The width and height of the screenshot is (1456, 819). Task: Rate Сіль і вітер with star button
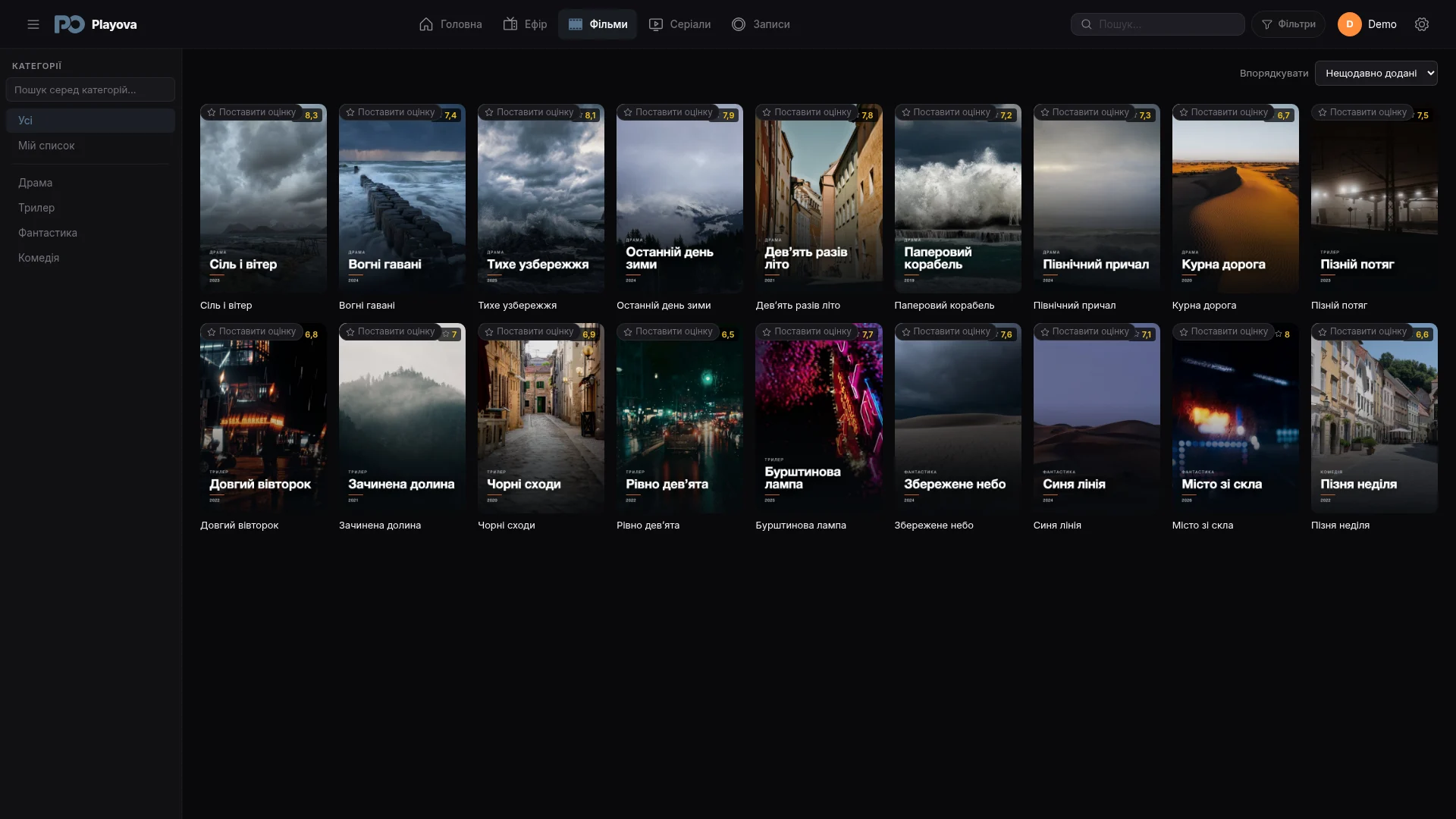coord(252,112)
